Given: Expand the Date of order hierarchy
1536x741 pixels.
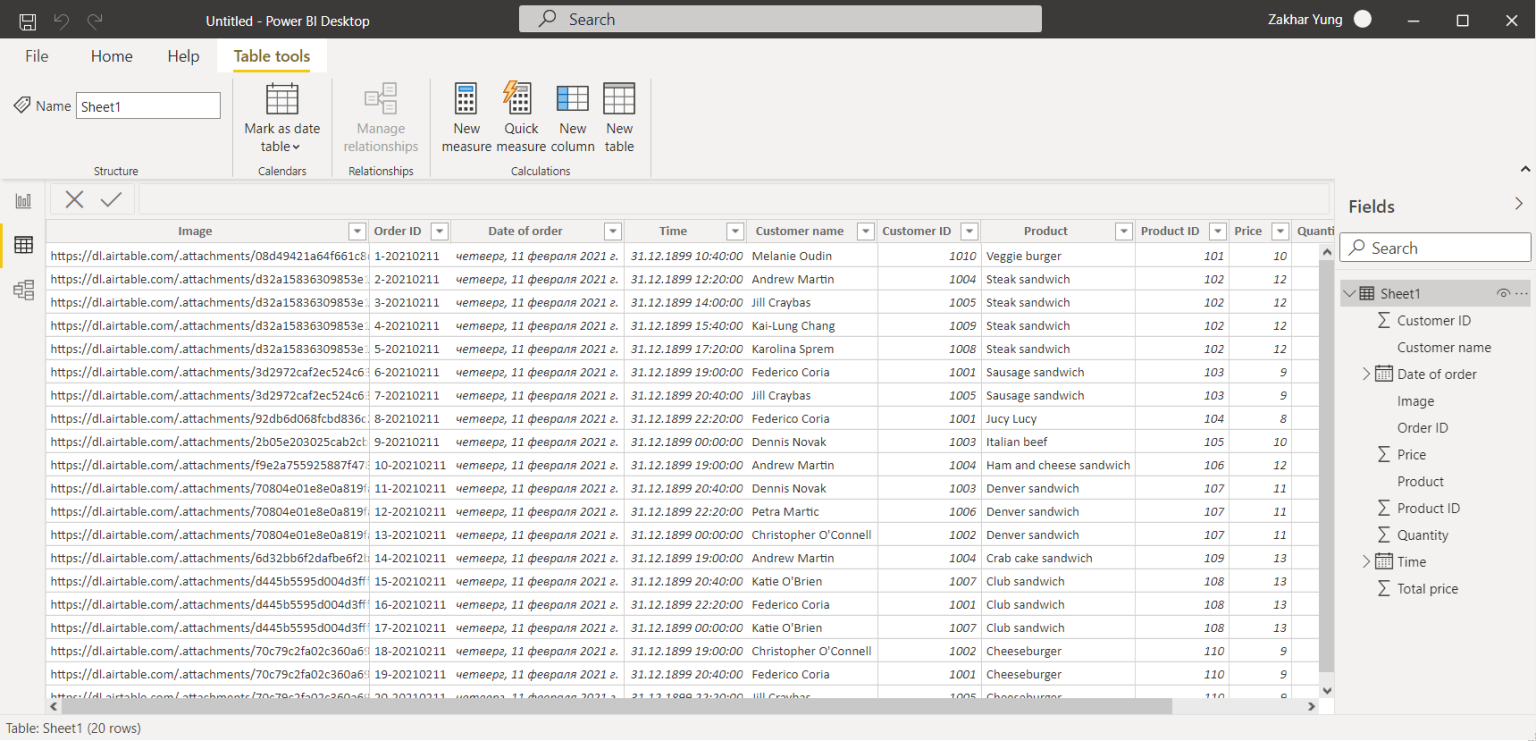Looking at the screenshot, I should click(x=1367, y=373).
